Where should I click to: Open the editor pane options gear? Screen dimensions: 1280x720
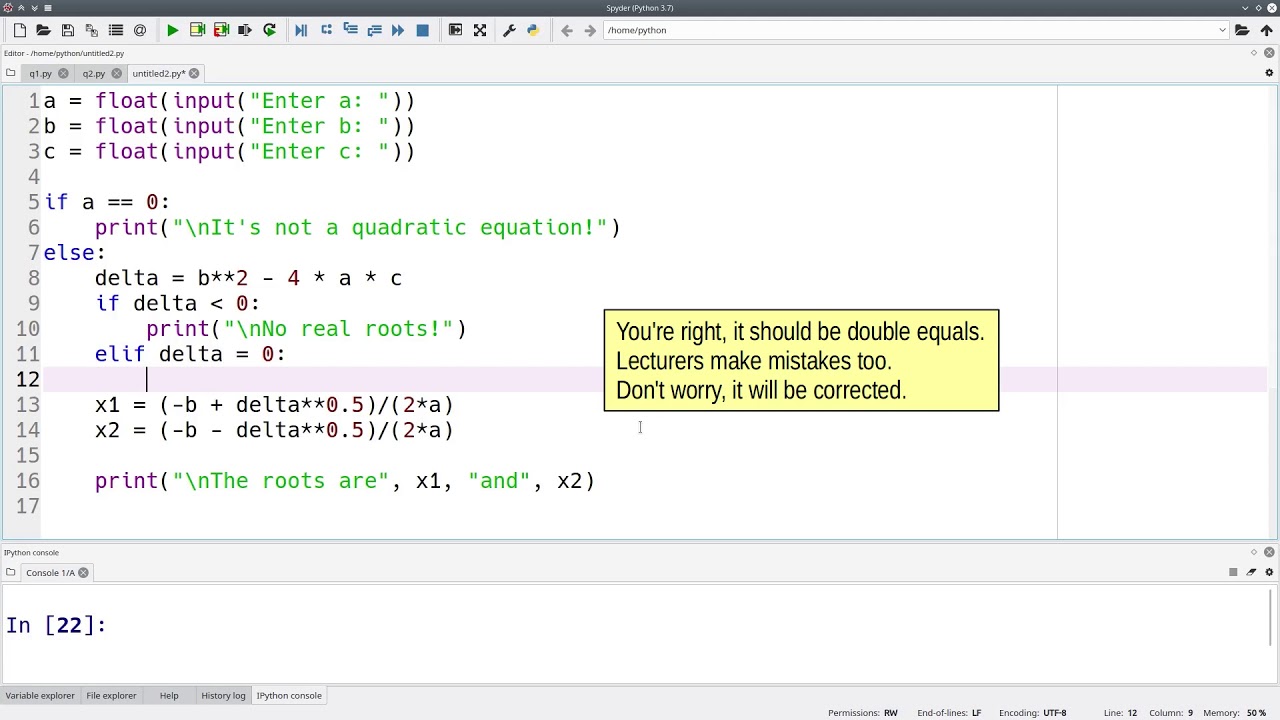1269,73
